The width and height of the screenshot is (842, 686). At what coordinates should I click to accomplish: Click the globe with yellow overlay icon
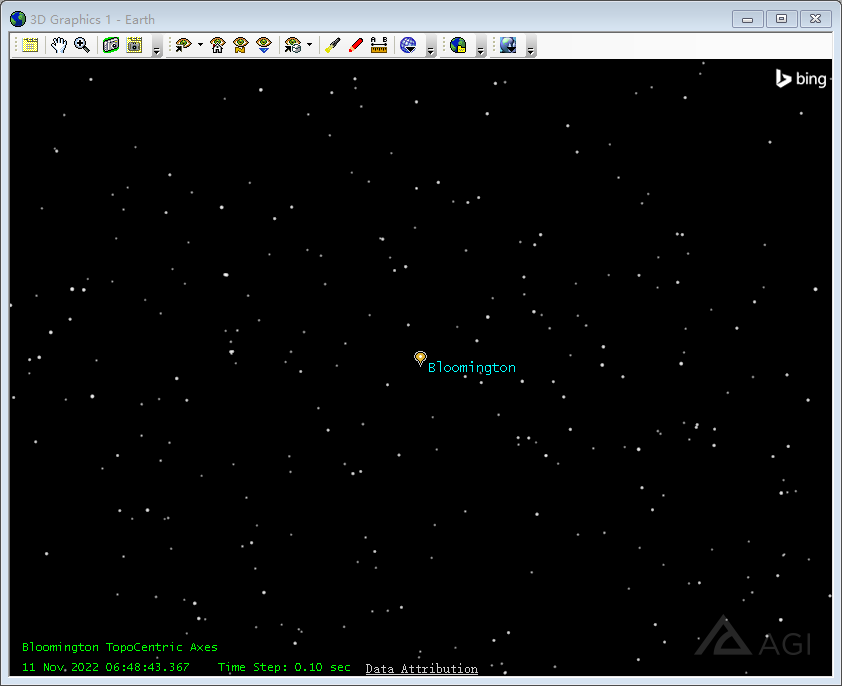pos(458,45)
